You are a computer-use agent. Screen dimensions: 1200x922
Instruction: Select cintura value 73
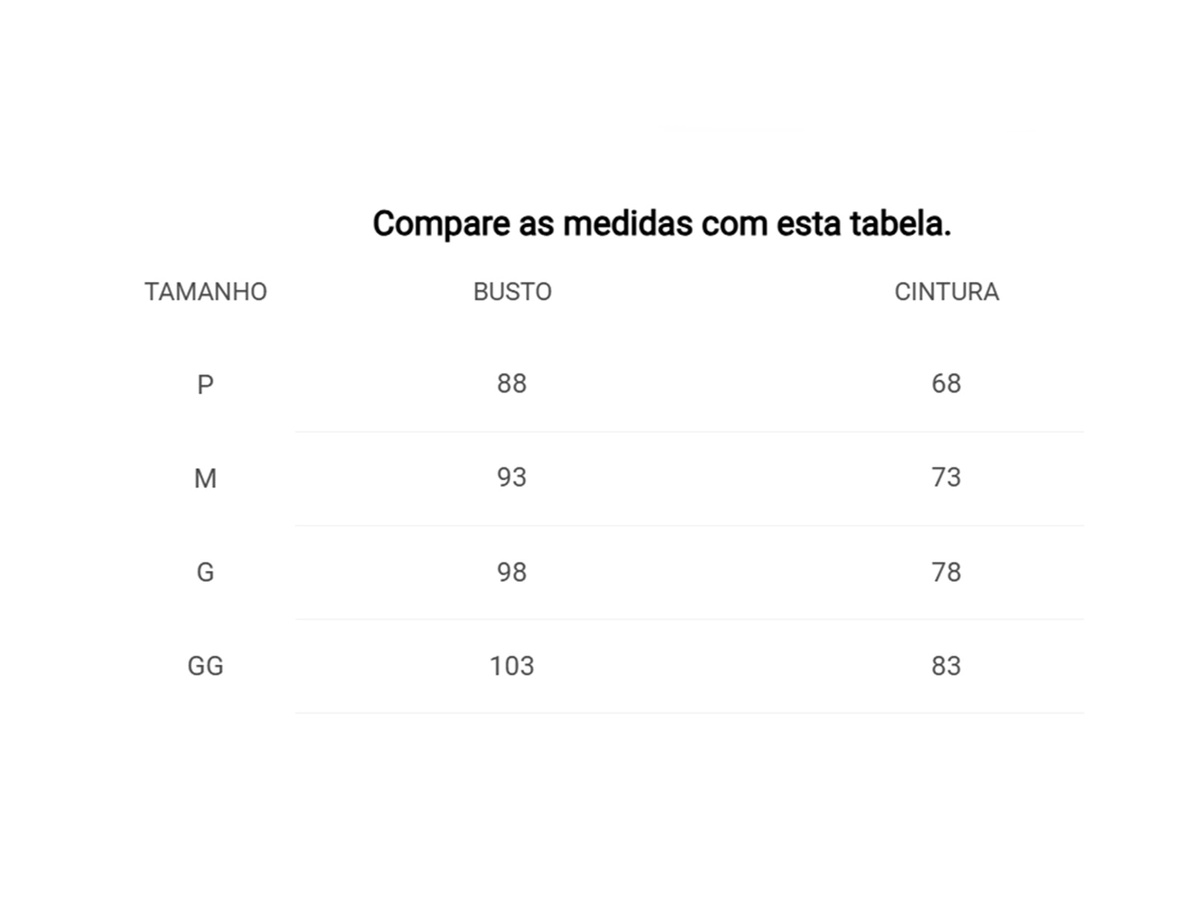pos(946,478)
